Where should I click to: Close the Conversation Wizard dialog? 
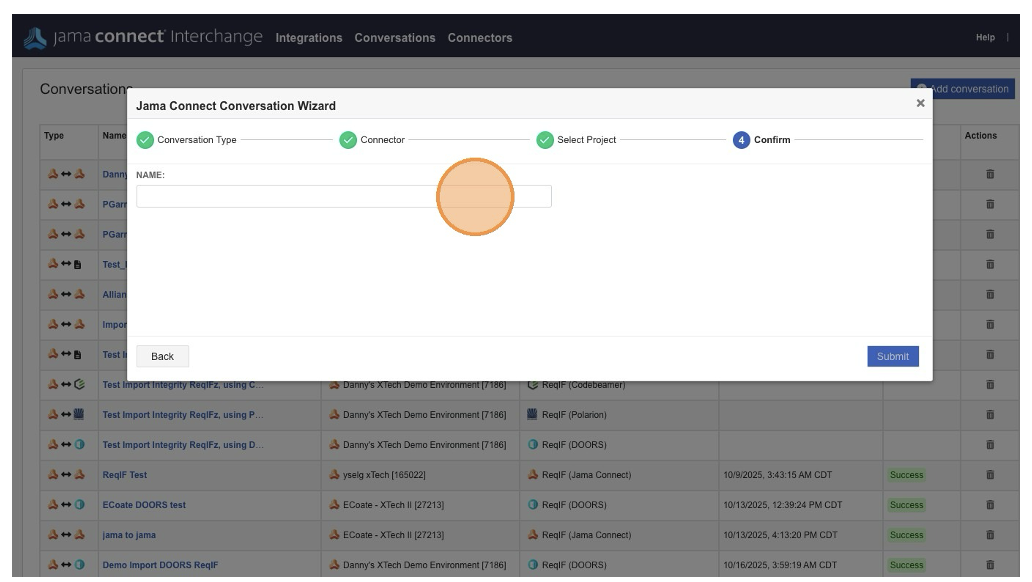(920, 103)
